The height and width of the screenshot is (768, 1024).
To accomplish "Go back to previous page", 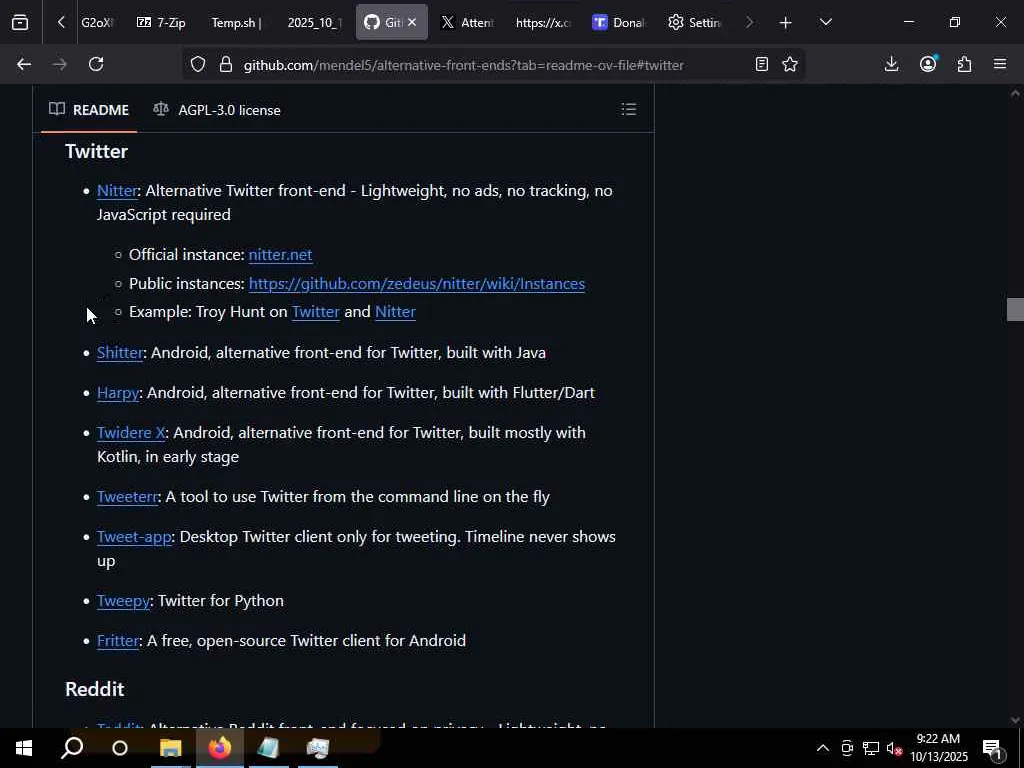I will pos(24,64).
